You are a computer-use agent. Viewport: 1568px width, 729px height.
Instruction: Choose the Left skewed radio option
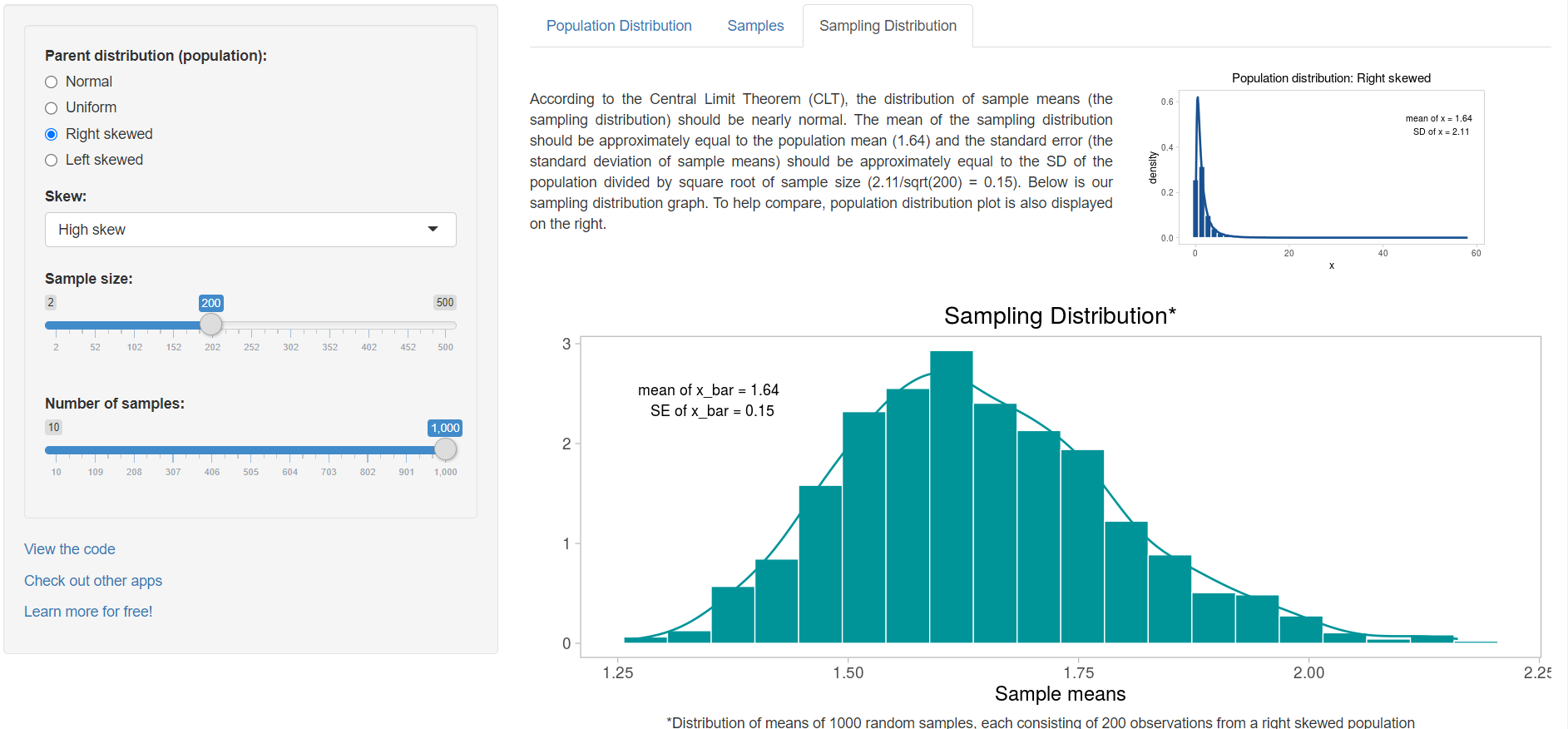click(52, 161)
